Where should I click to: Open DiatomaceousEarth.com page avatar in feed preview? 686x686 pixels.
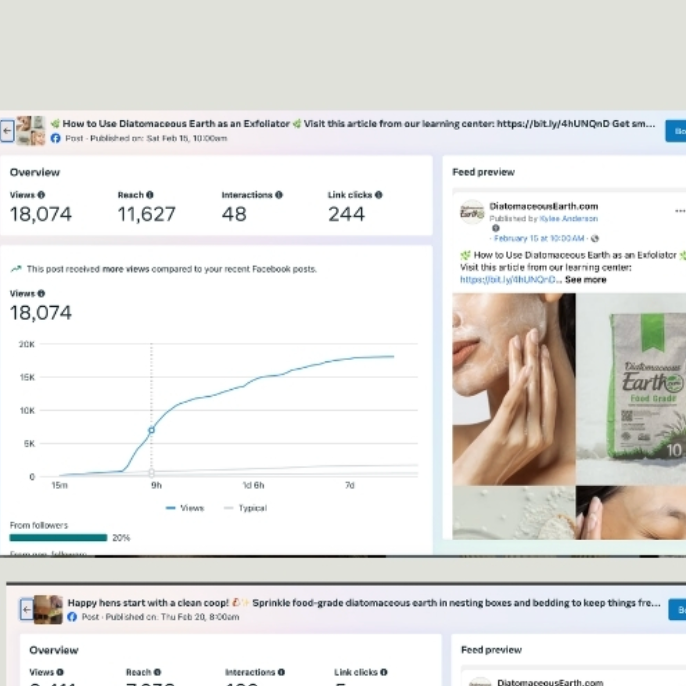point(472,212)
